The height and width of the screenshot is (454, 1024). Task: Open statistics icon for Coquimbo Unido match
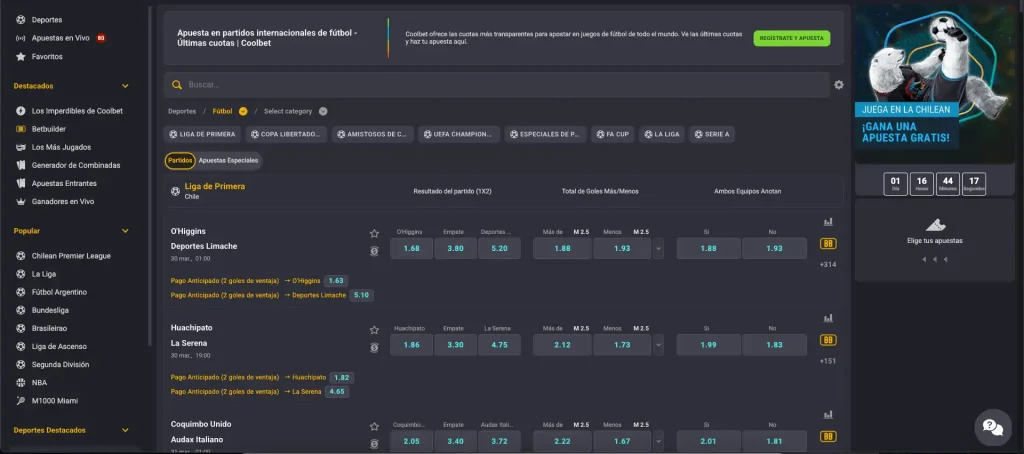(828, 415)
